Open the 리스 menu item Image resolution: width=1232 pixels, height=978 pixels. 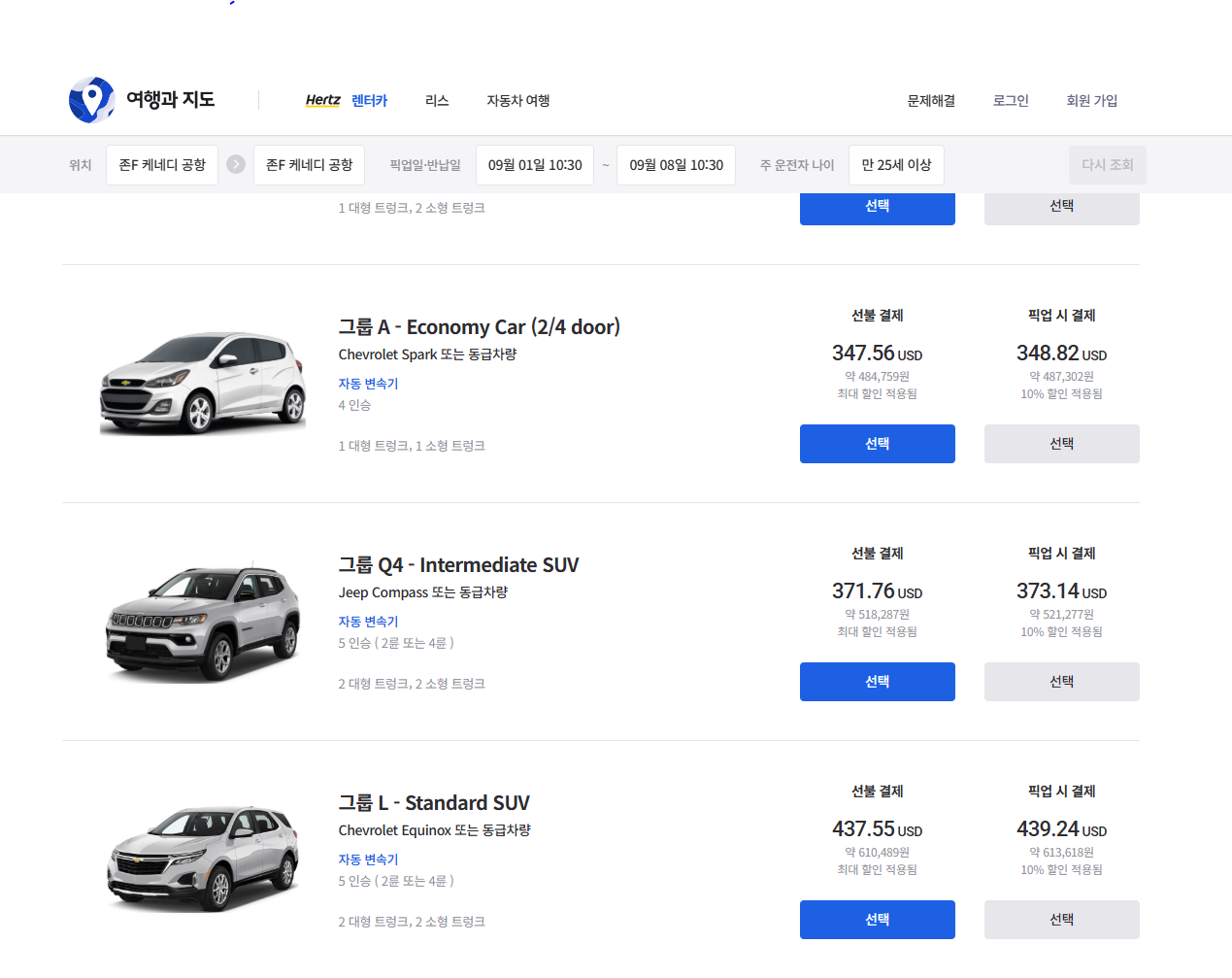(437, 100)
